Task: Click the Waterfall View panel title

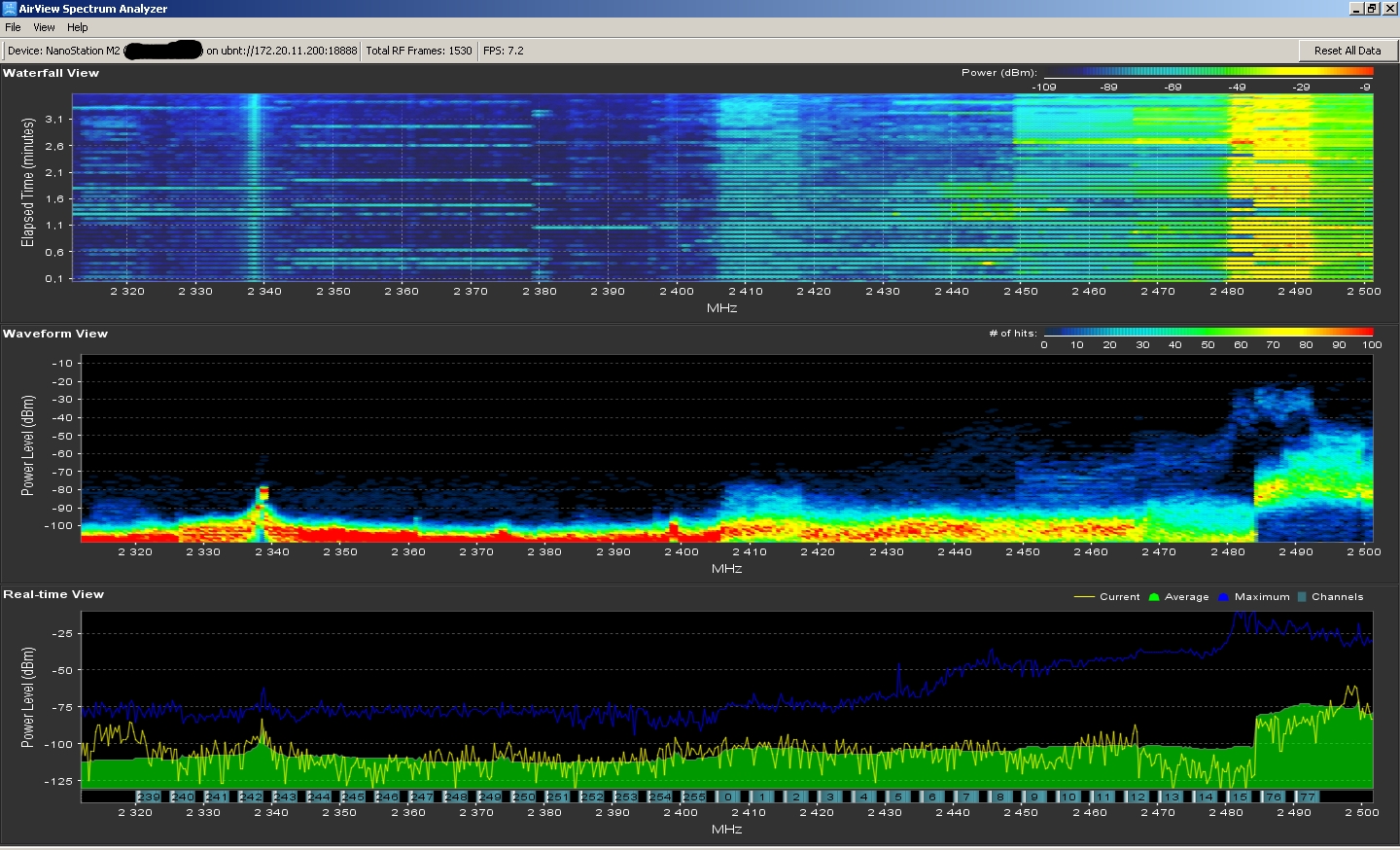Action: click(x=51, y=73)
